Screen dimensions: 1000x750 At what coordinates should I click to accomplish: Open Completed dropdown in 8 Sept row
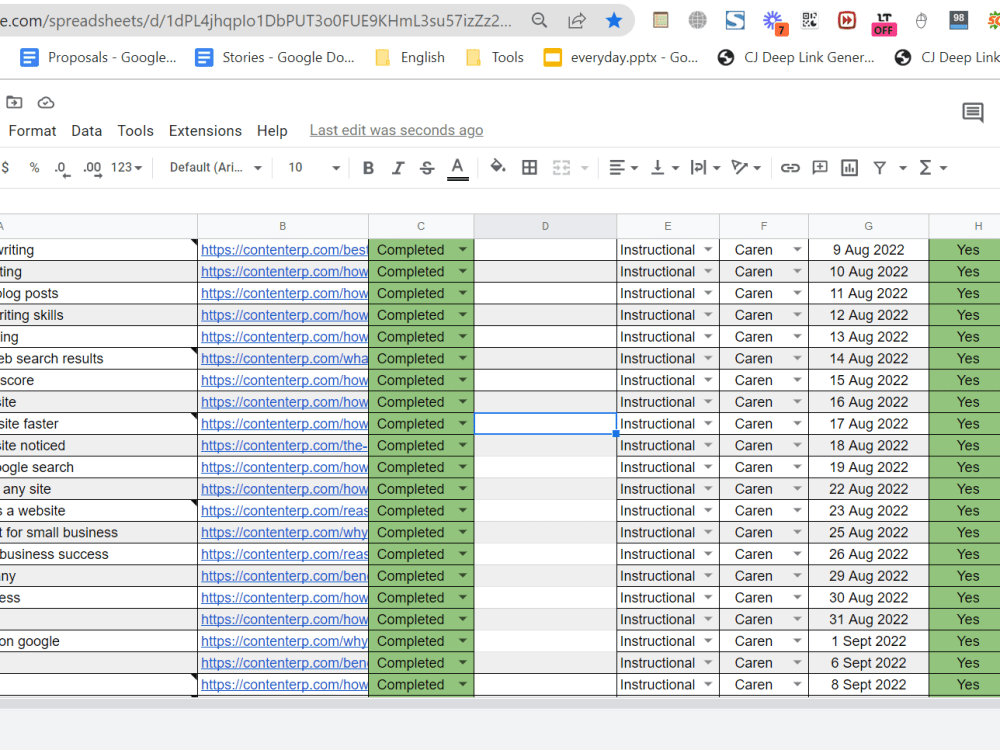pyautogui.click(x=463, y=684)
